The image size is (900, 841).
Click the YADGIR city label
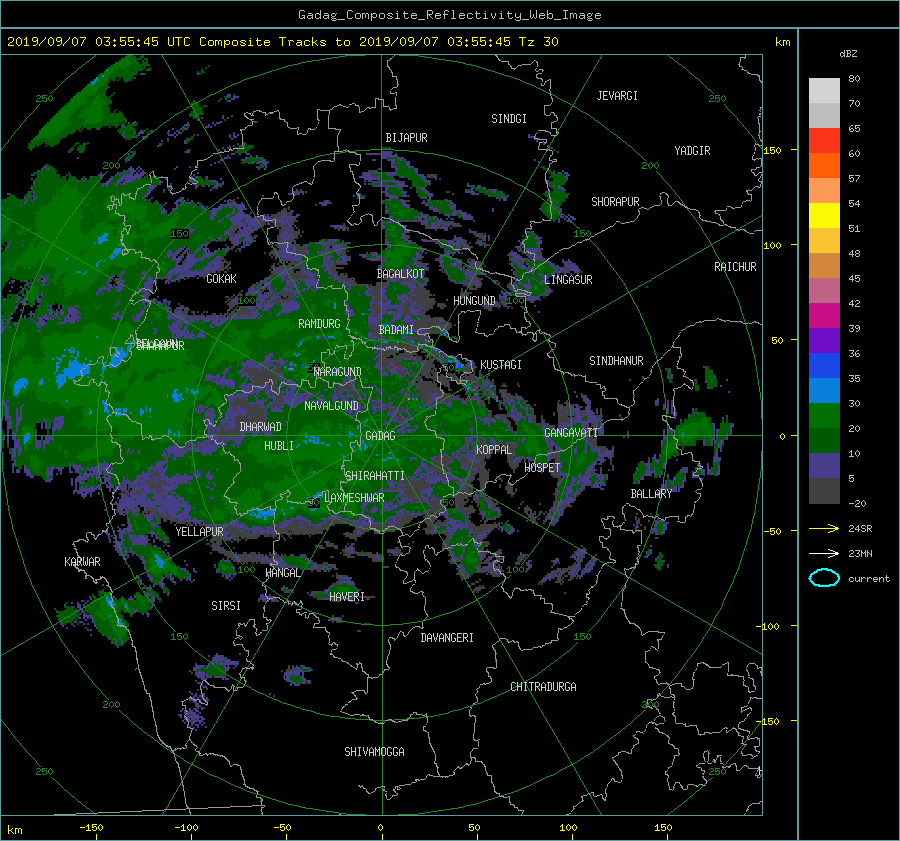coord(692,151)
